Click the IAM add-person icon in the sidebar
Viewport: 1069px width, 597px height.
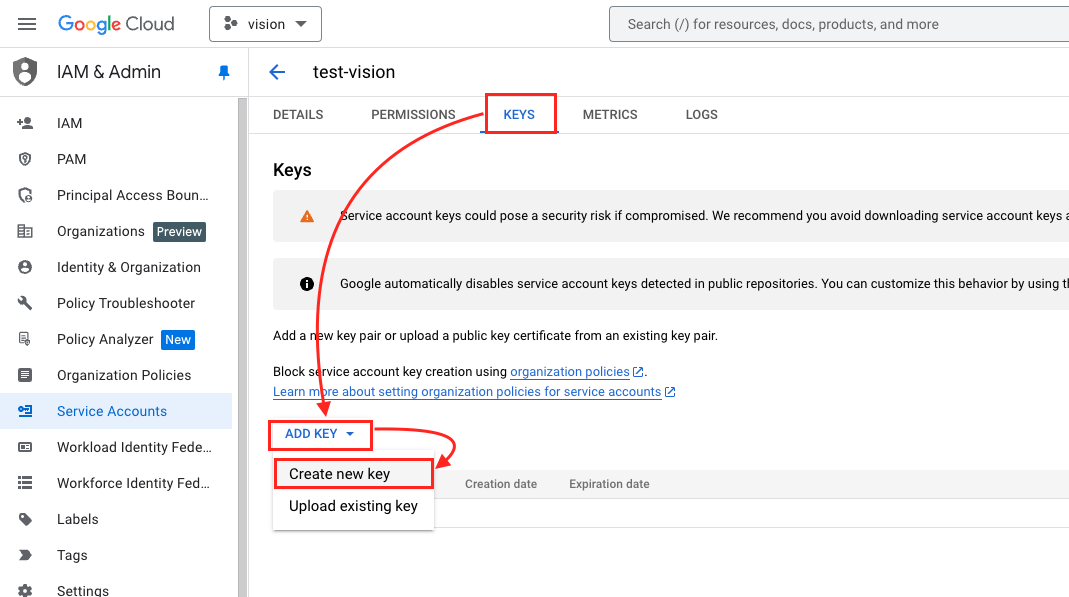[x=25, y=123]
